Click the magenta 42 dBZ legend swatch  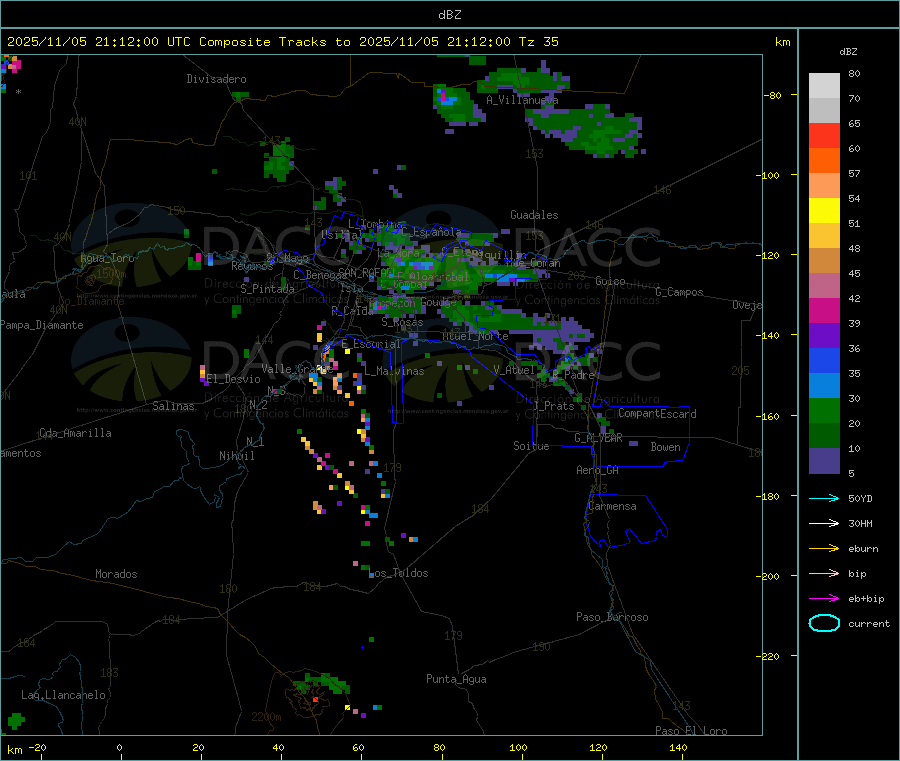[x=824, y=310]
